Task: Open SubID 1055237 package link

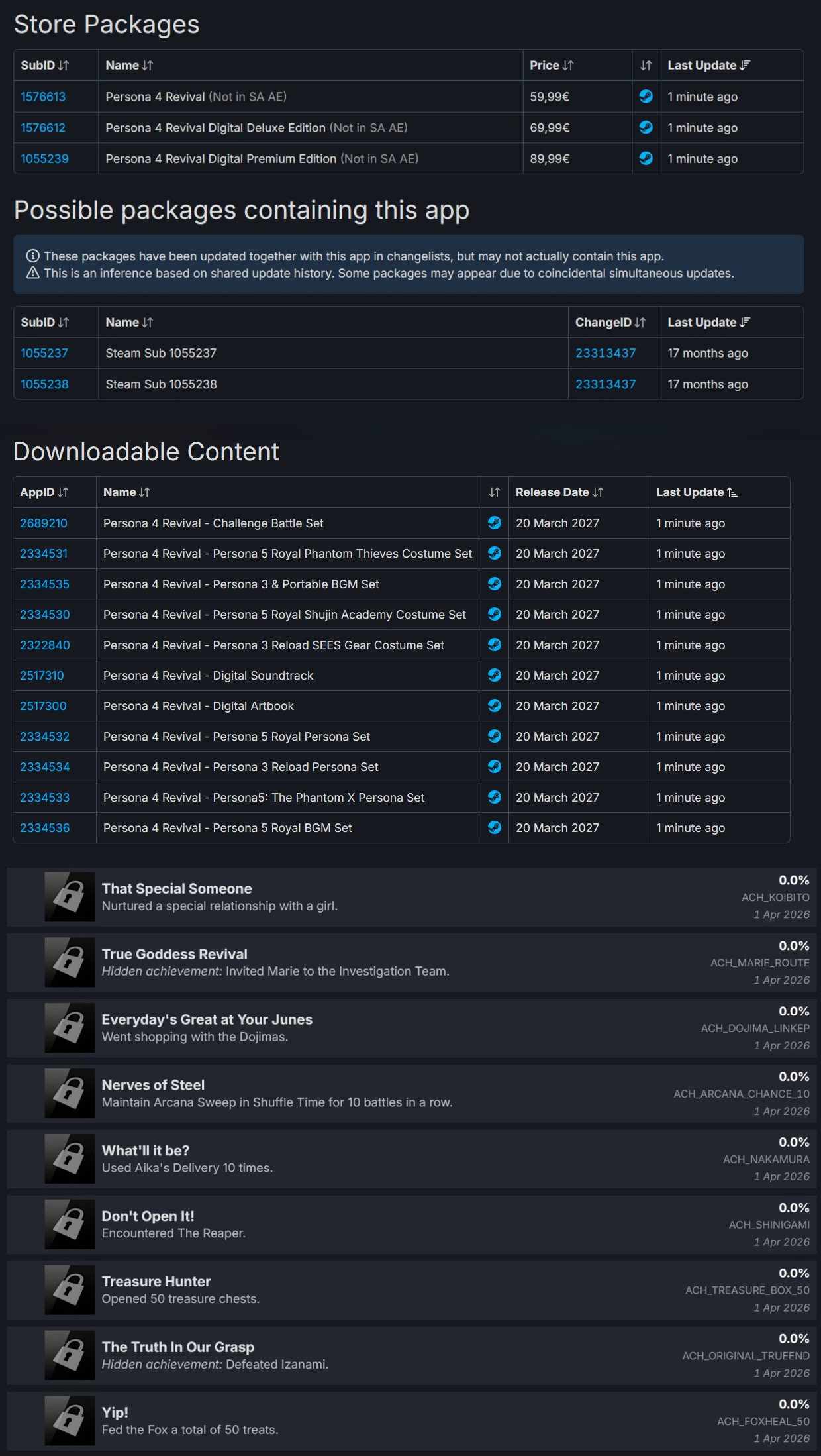Action: point(44,353)
